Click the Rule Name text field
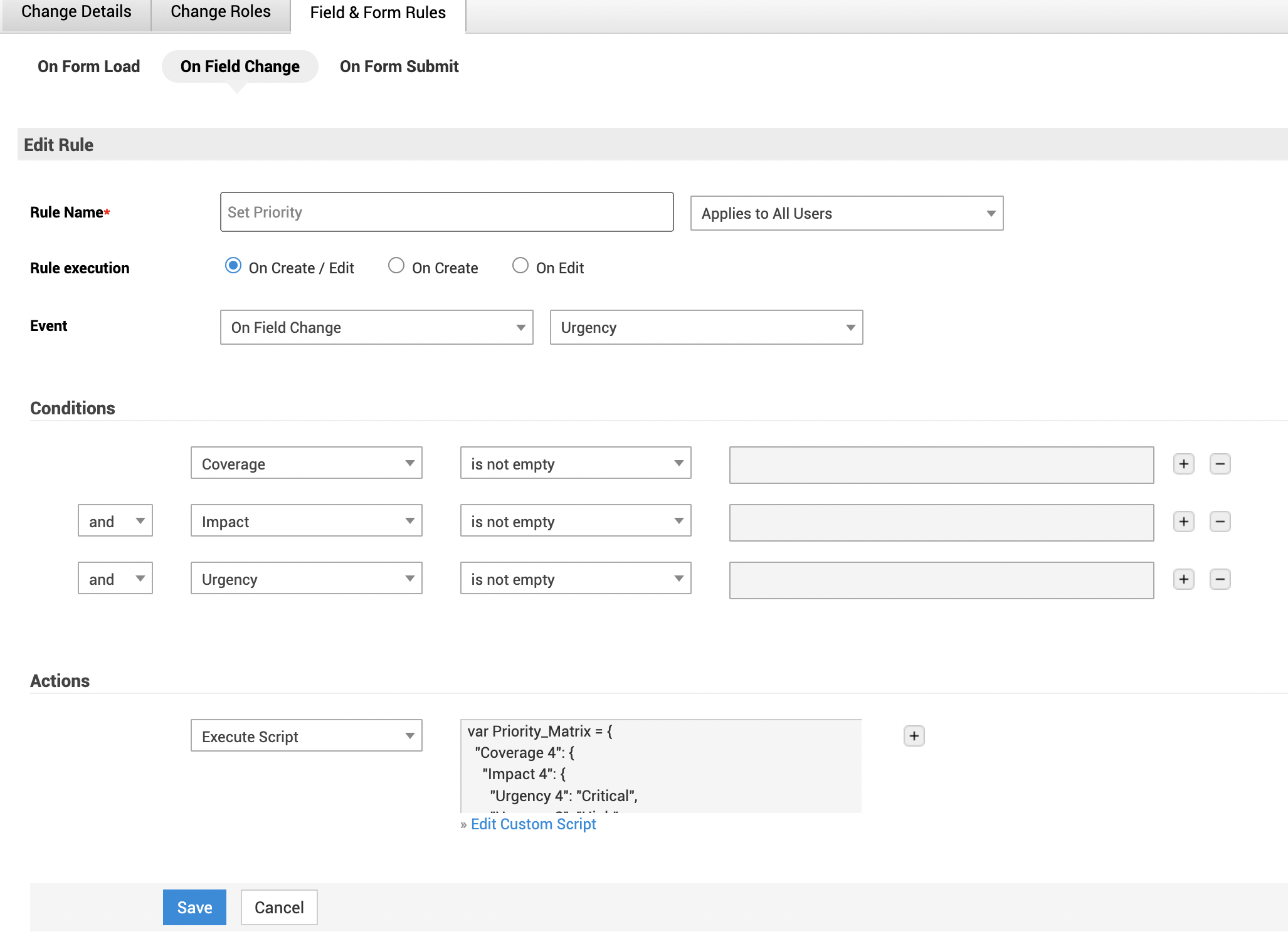Screen dimensions: 1288x939 click(446, 212)
